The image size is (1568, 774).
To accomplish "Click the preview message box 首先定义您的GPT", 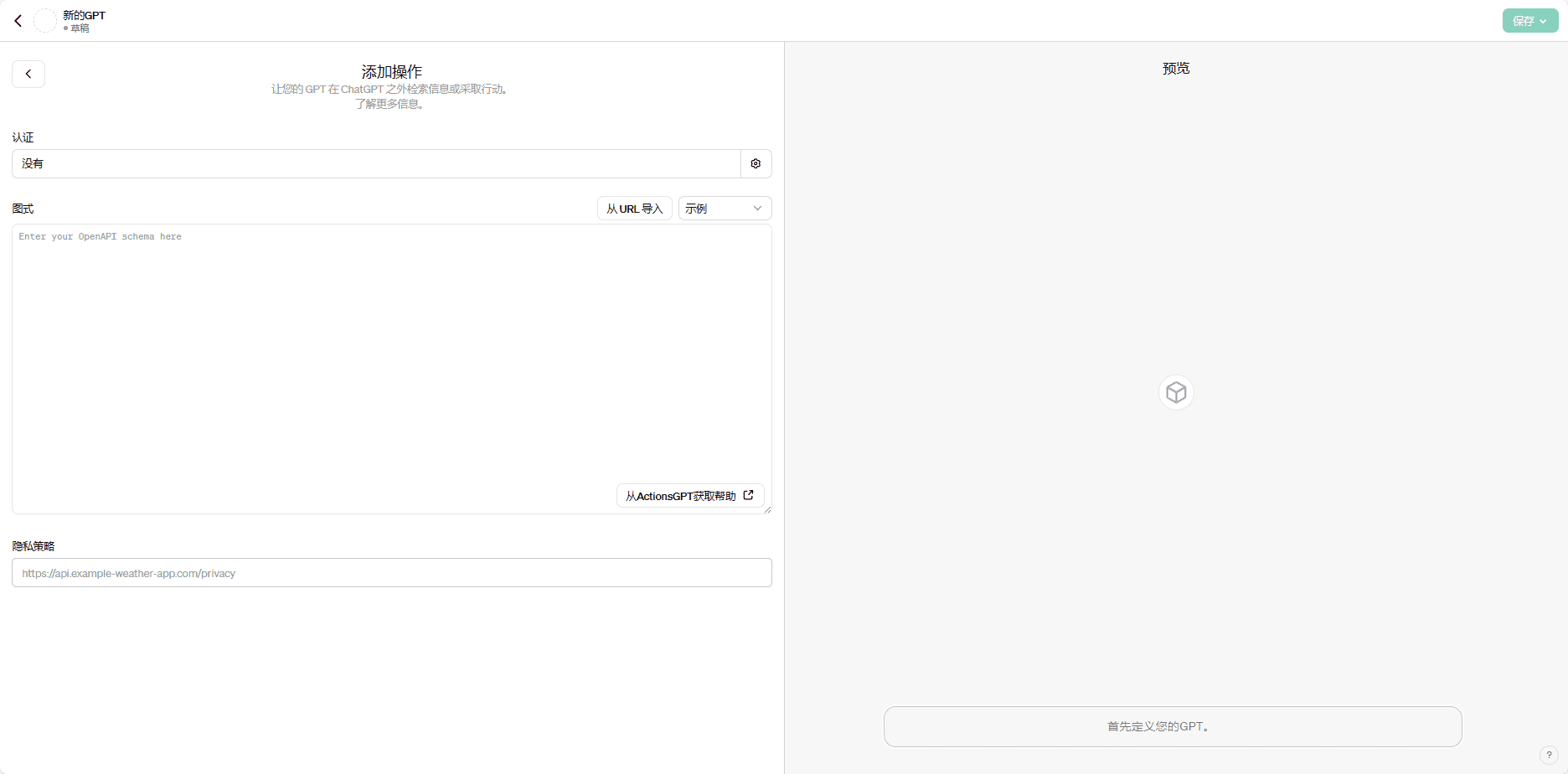I will 1173,726.
